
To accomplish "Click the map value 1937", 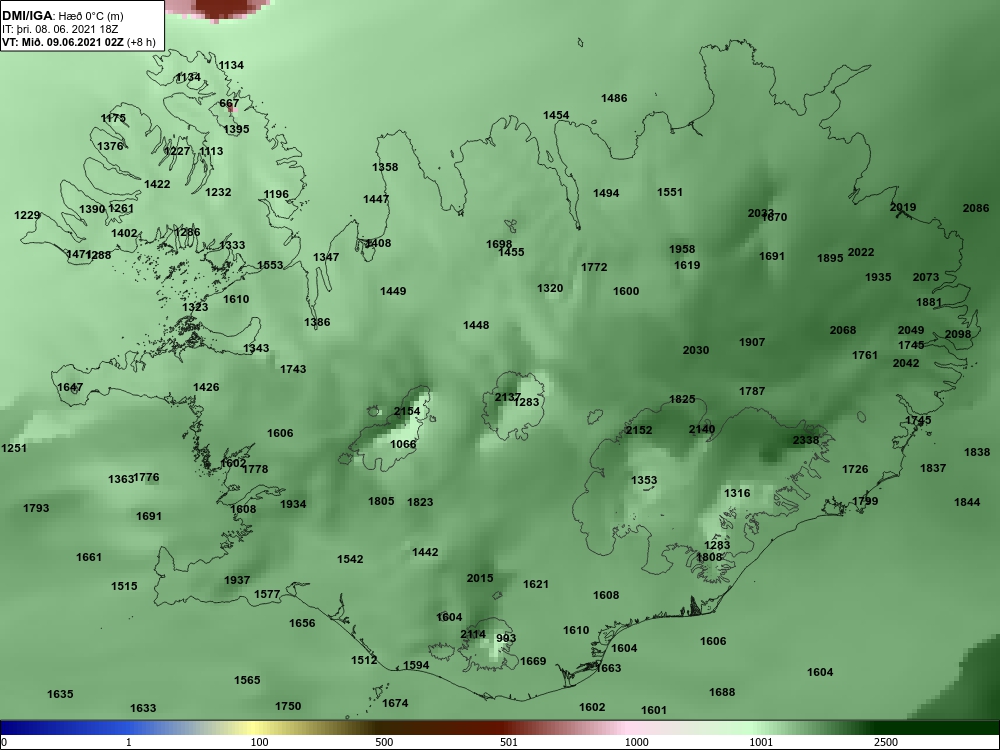I will point(237,580).
